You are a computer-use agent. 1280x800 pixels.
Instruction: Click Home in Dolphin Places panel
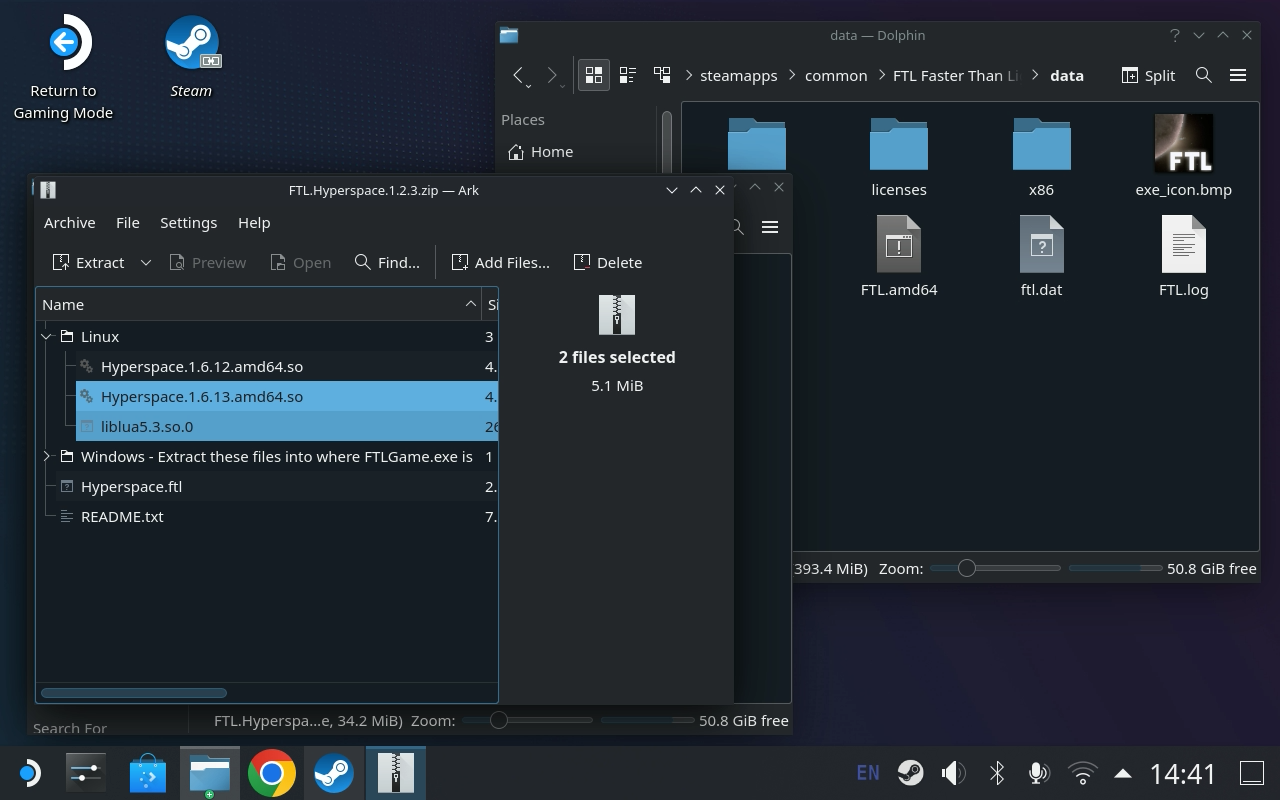click(540, 151)
